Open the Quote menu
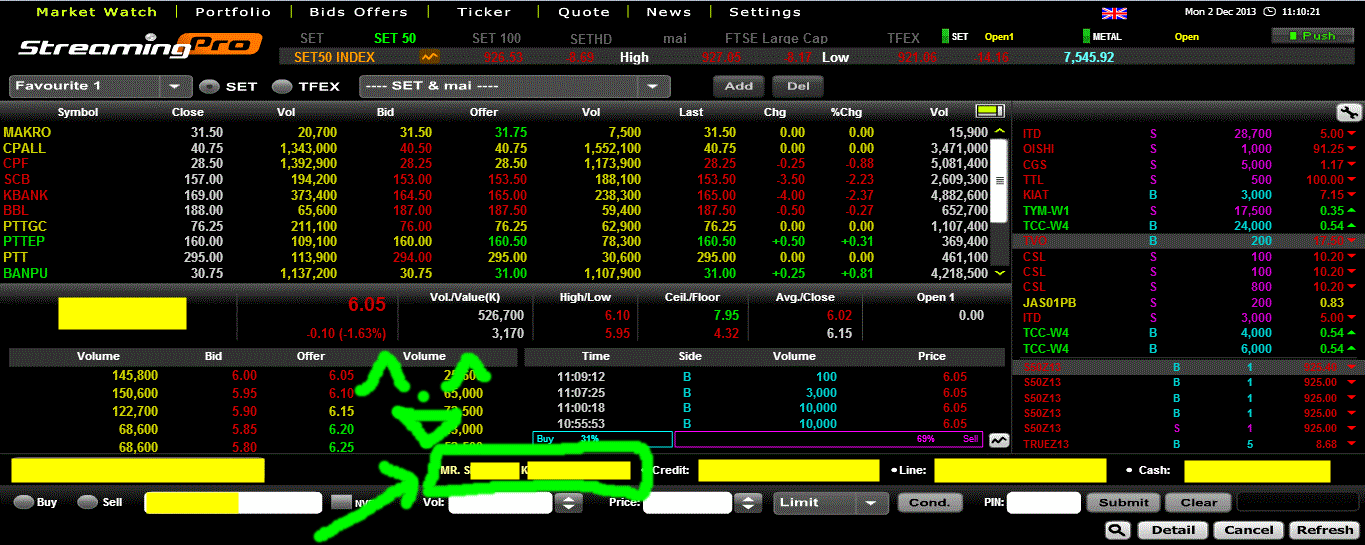This screenshot has width=1365, height=545. (584, 12)
